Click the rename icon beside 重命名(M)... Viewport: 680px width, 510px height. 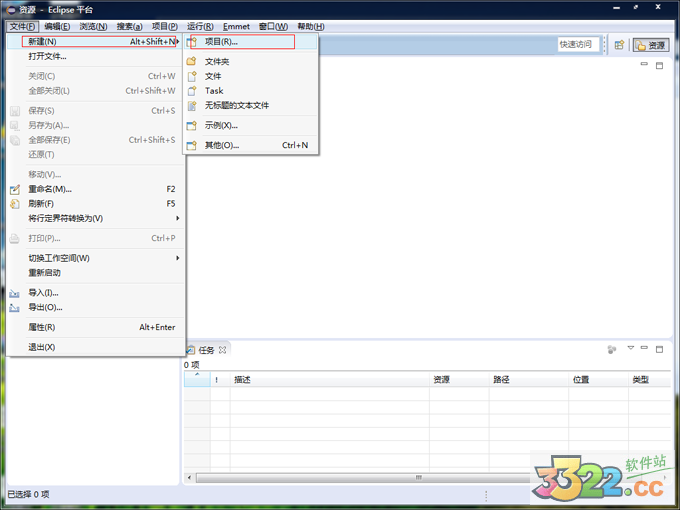15,190
